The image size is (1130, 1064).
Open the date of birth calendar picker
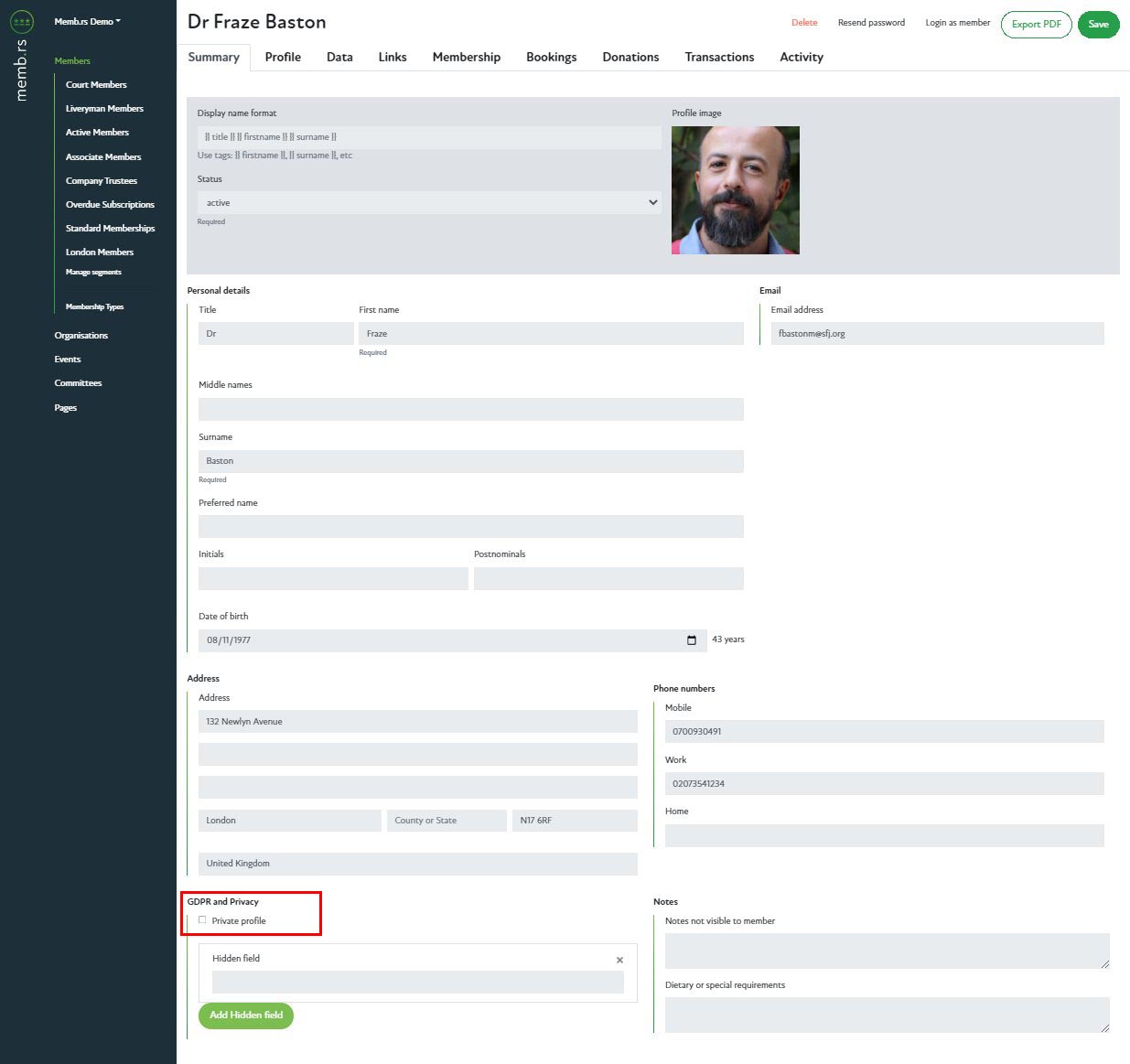pyautogui.click(x=691, y=640)
